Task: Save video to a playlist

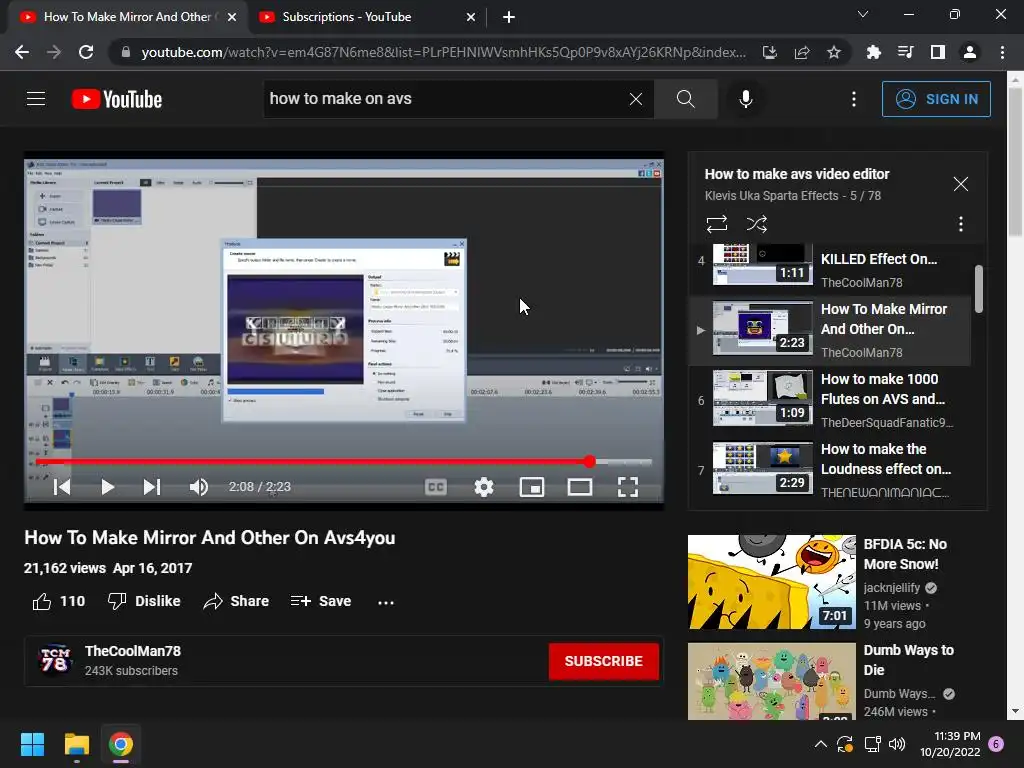Action: [321, 601]
